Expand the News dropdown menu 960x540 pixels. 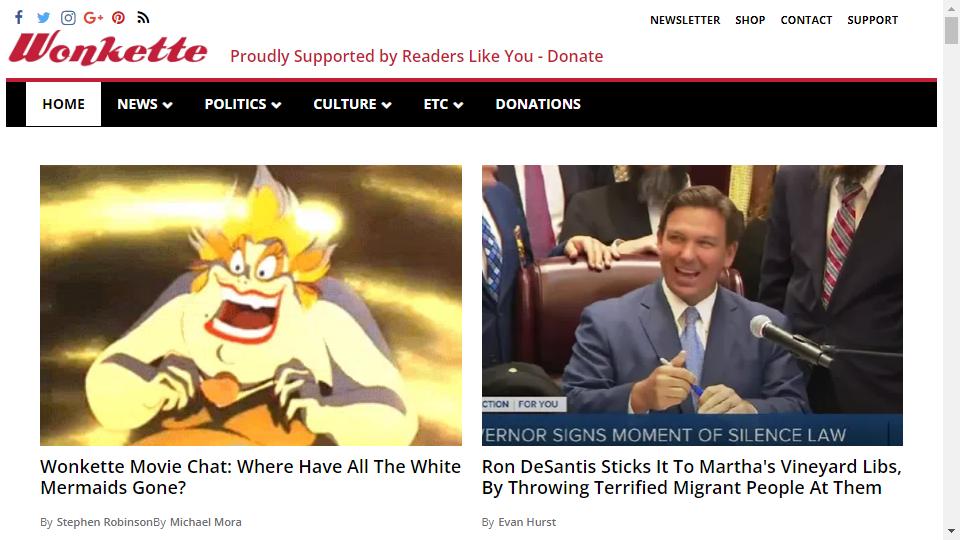[x=144, y=104]
